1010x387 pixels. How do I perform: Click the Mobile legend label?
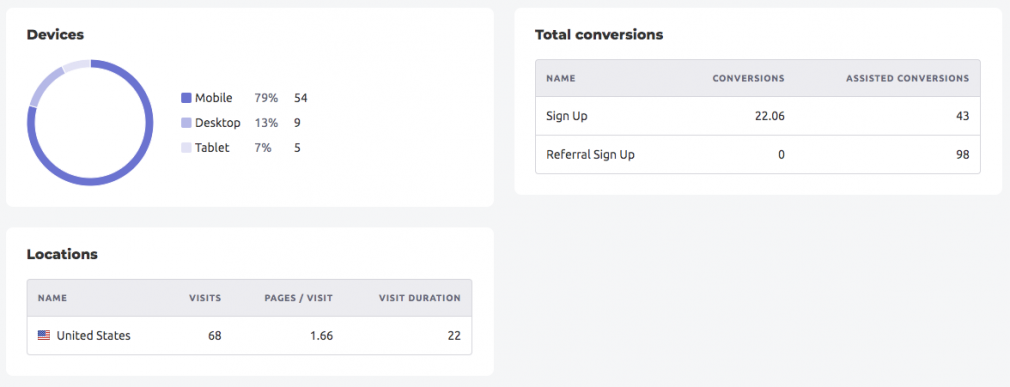coord(214,98)
